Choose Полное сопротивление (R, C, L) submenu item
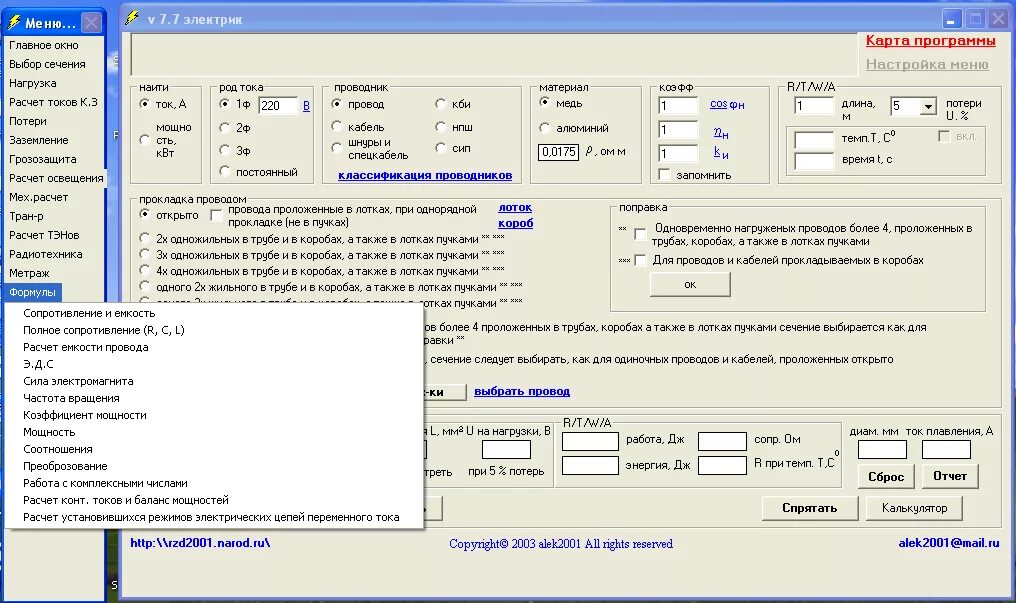This screenshot has width=1016, height=603. pos(104,330)
